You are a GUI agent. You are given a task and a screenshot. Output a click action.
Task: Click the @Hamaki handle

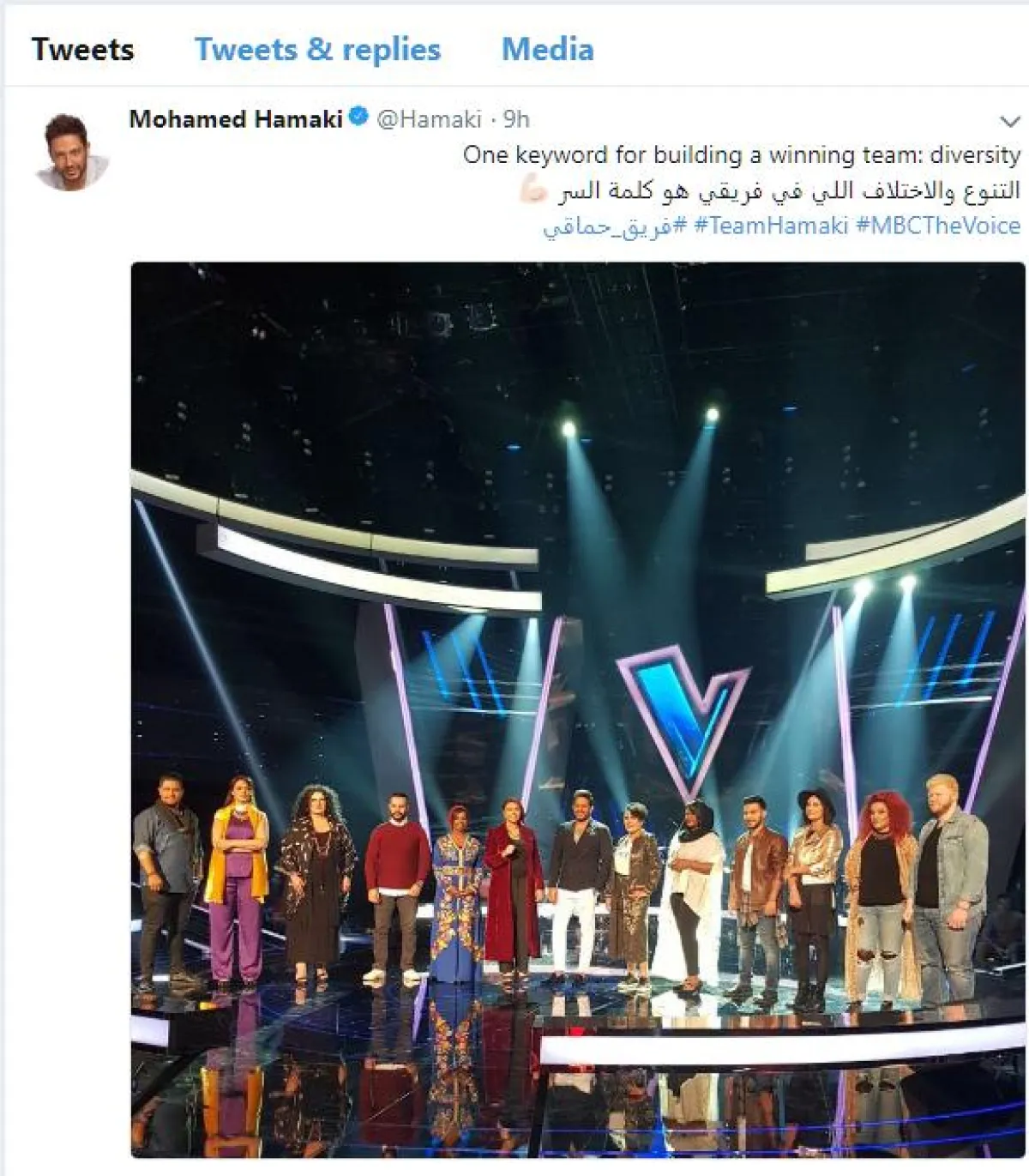coord(429,118)
